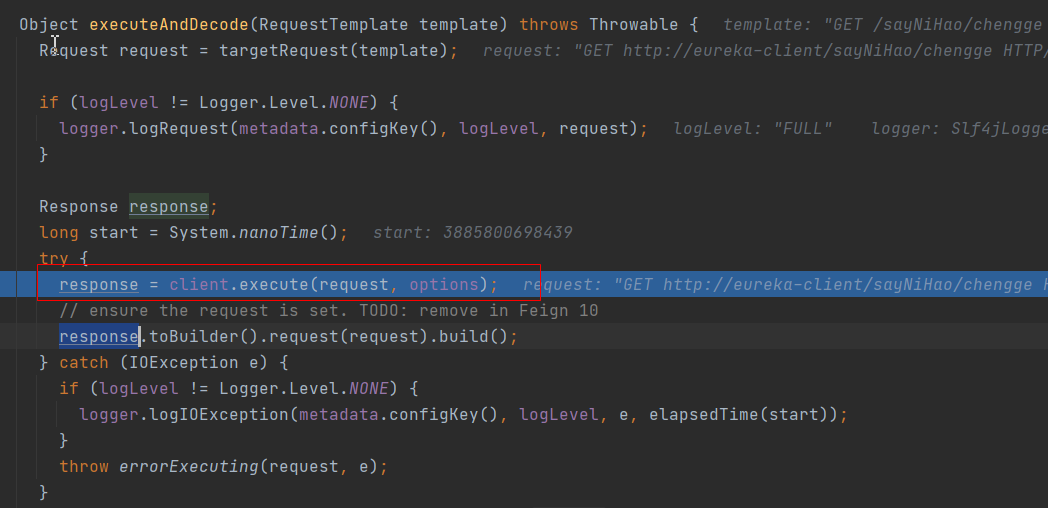The image size is (1048, 508).
Task: Click the throw keyword before errorExecuting
Action: point(84,466)
